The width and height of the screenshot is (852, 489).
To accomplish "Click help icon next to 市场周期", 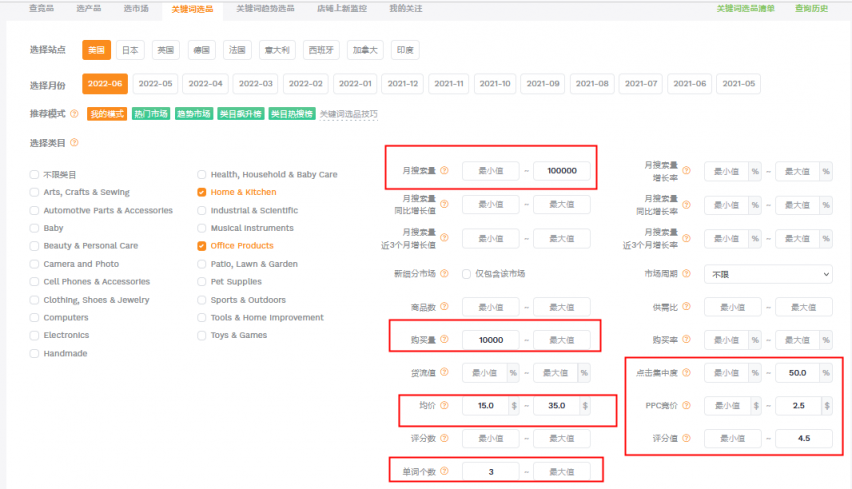I will point(686,273).
